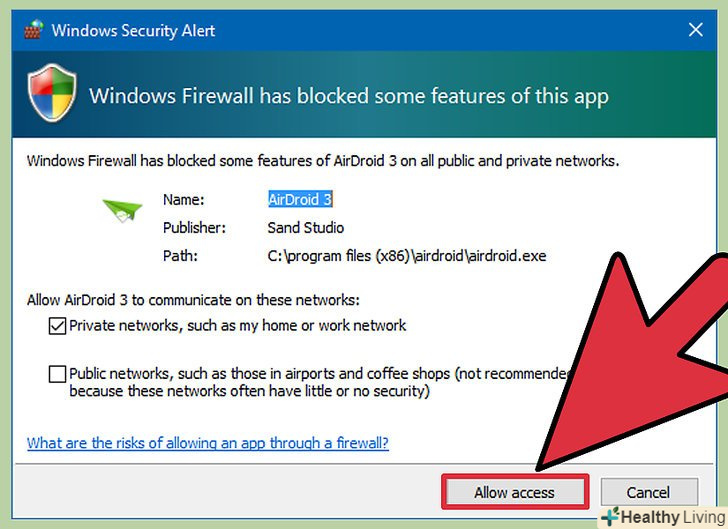Viewport: 728px width, 529px height.
Task: Uncheck the Private networks checkbox
Action: coord(57,325)
